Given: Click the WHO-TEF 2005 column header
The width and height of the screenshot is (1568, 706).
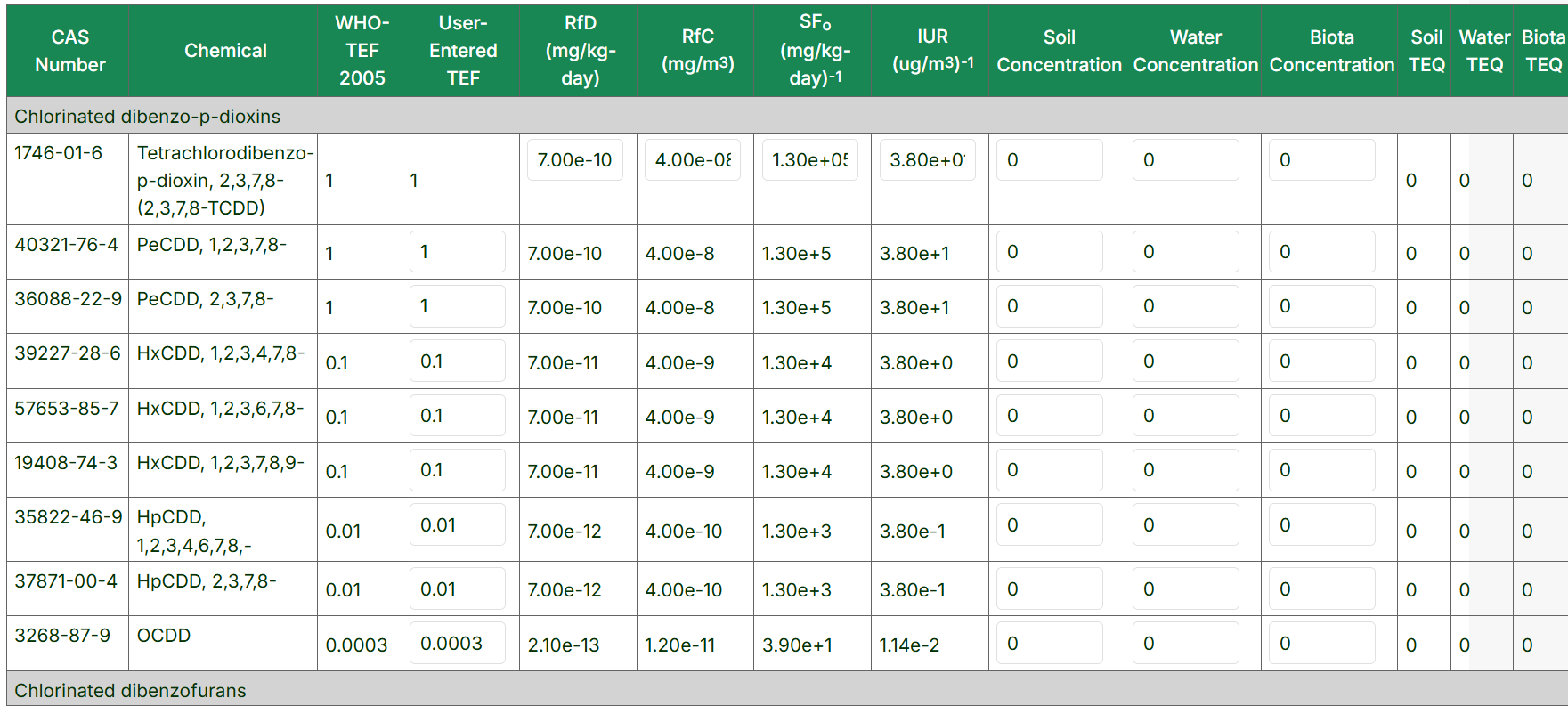Looking at the screenshot, I should coord(362,51).
